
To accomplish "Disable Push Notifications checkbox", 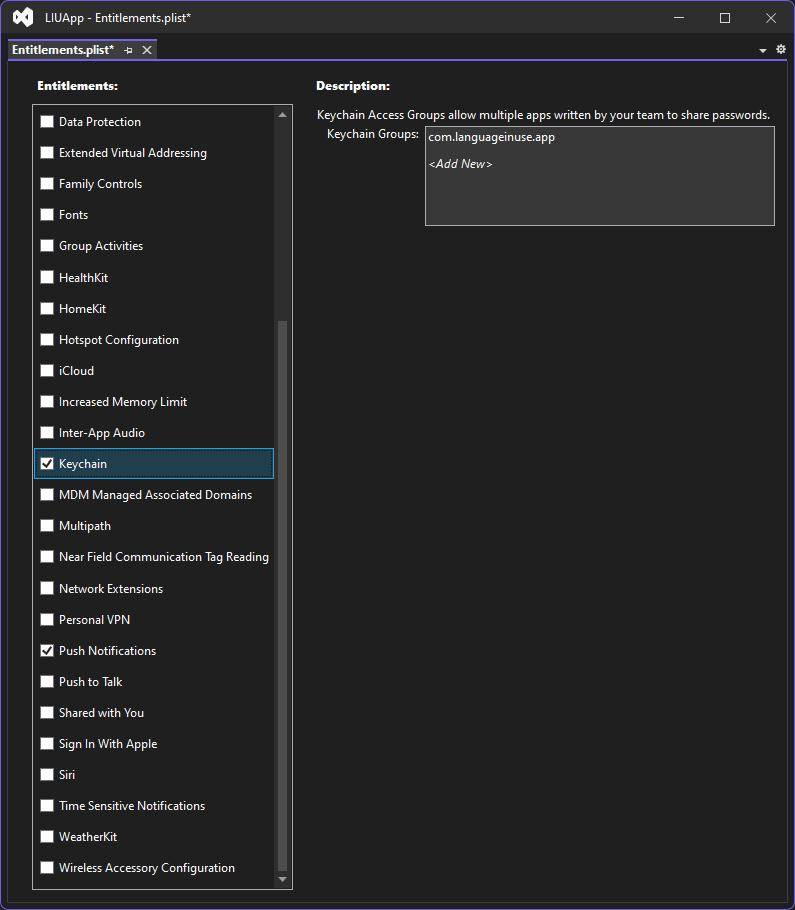I will (47, 651).
